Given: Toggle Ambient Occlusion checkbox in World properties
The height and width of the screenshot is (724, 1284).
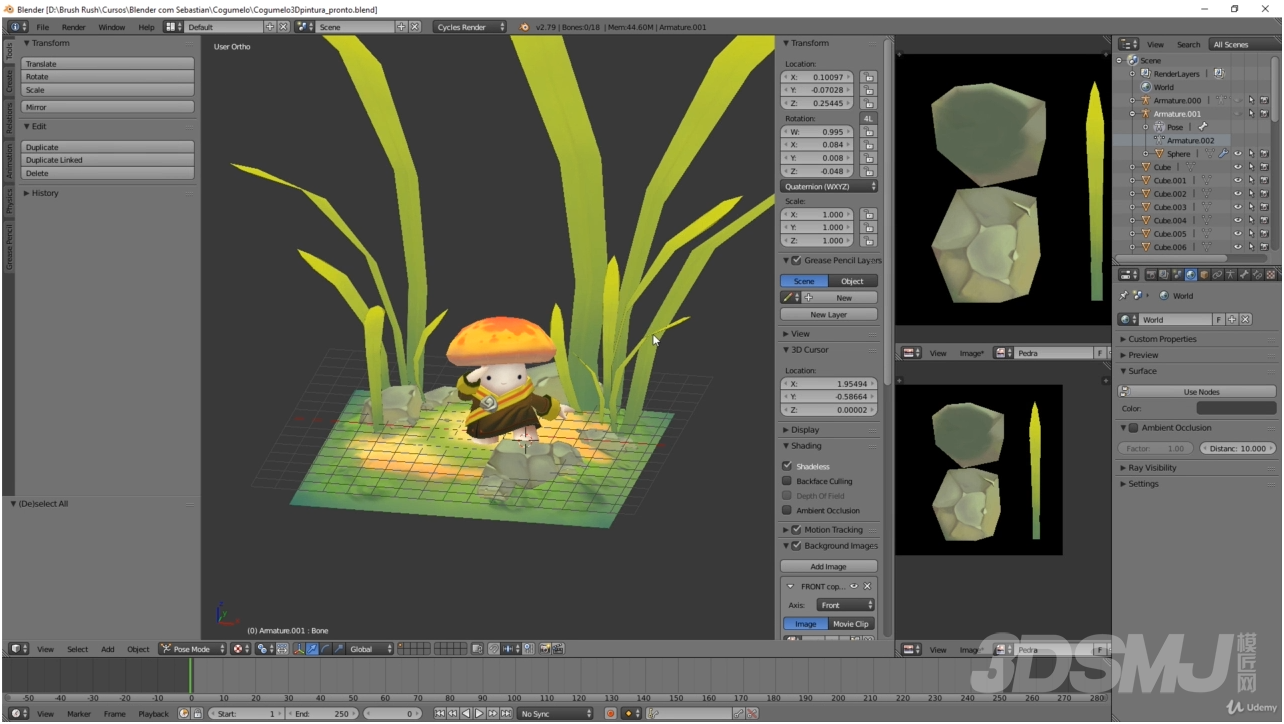Looking at the screenshot, I should 1134,428.
